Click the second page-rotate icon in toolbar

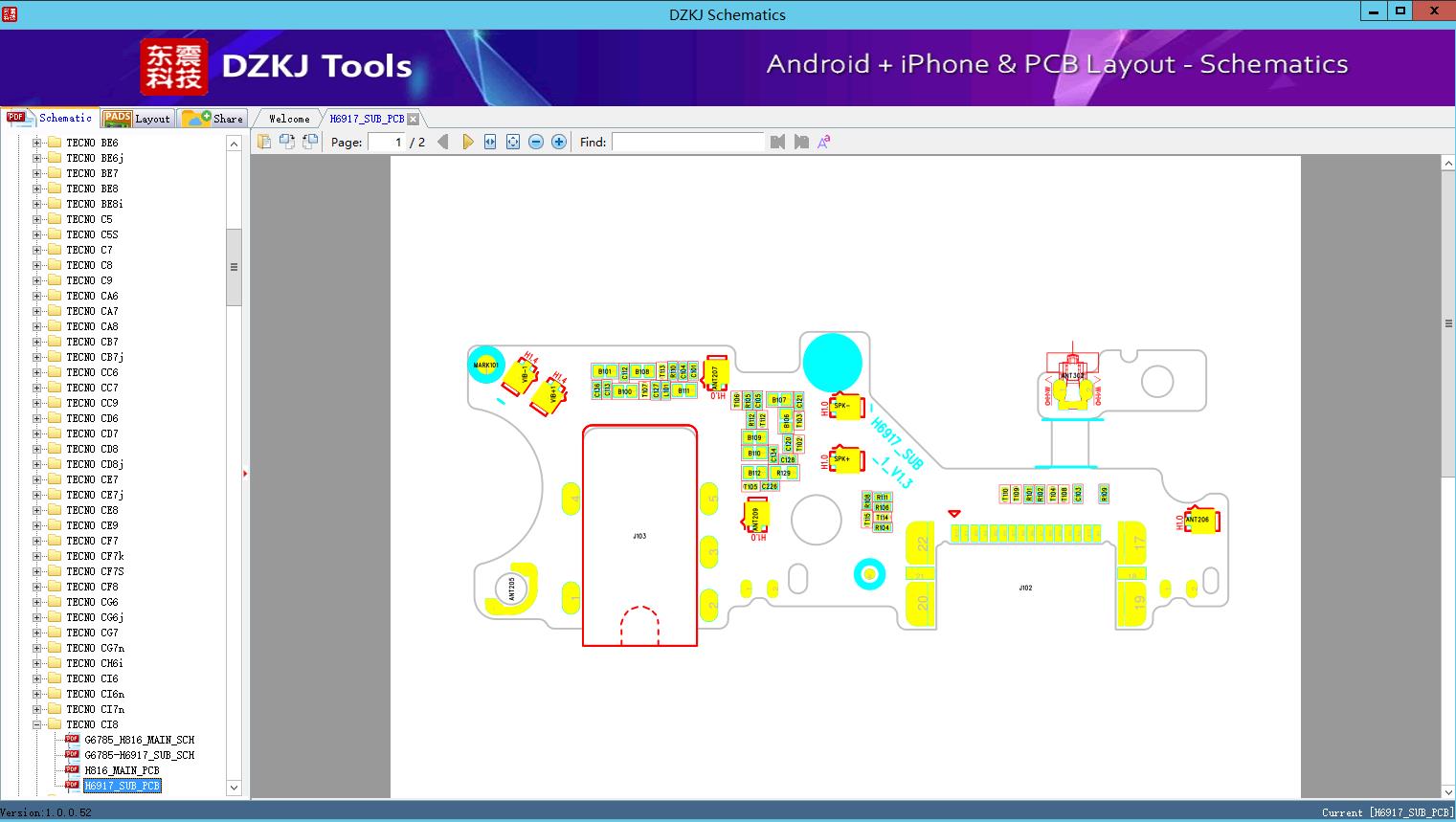[286, 142]
